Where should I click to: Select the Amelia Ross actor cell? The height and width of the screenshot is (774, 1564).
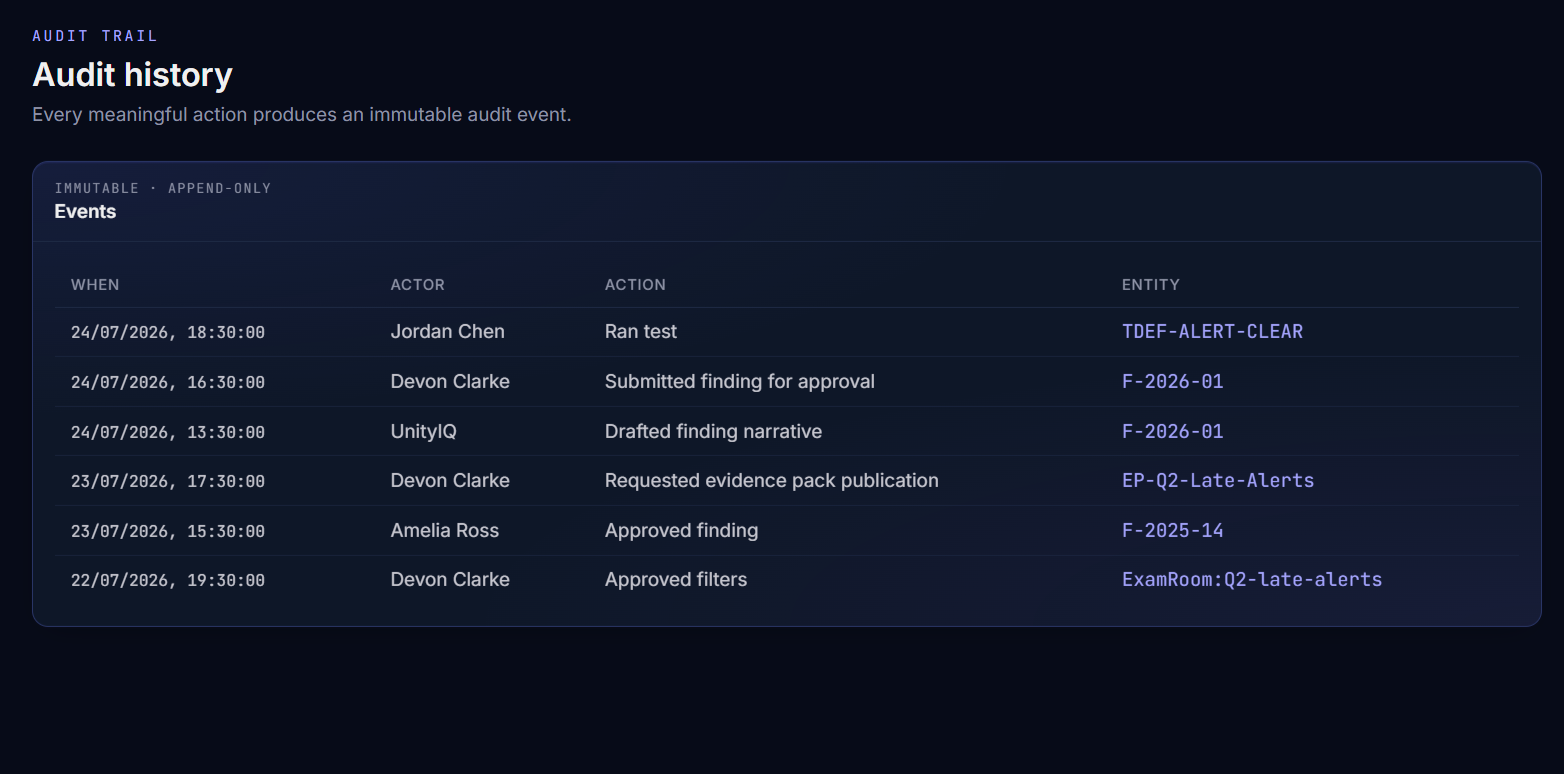pyautogui.click(x=445, y=531)
